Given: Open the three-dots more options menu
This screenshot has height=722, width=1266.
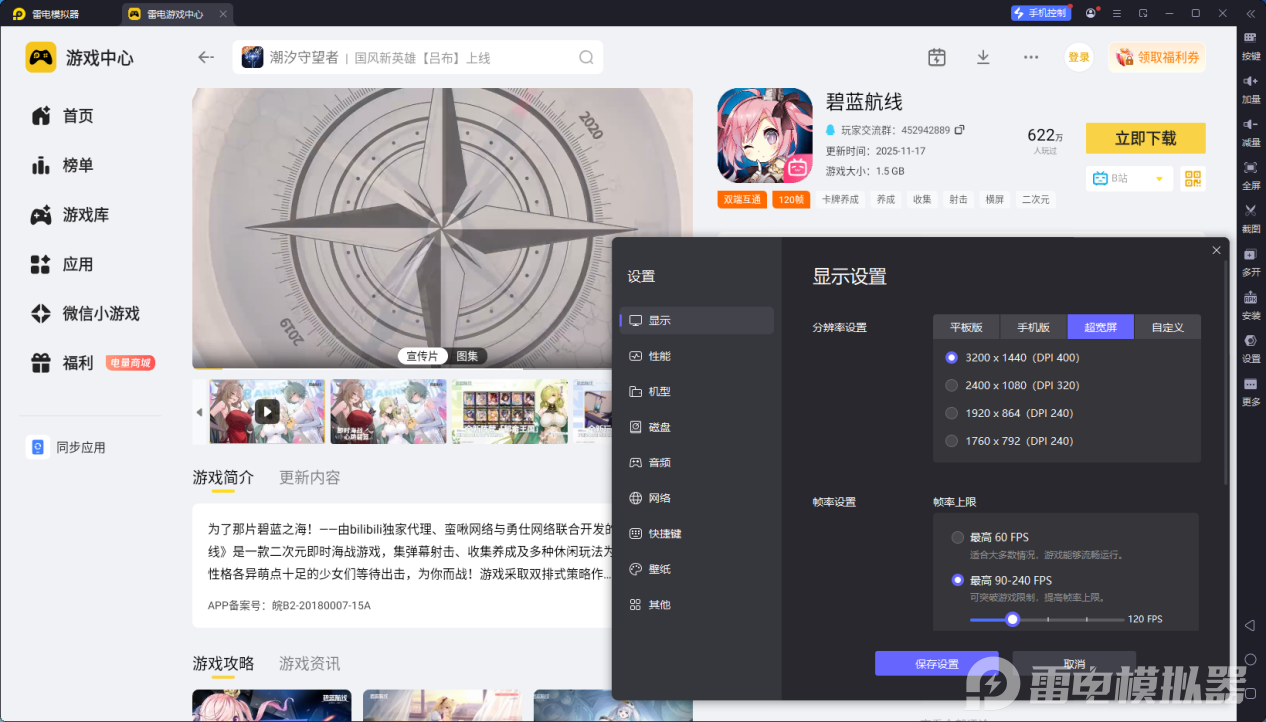Looking at the screenshot, I should (1031, 57).
